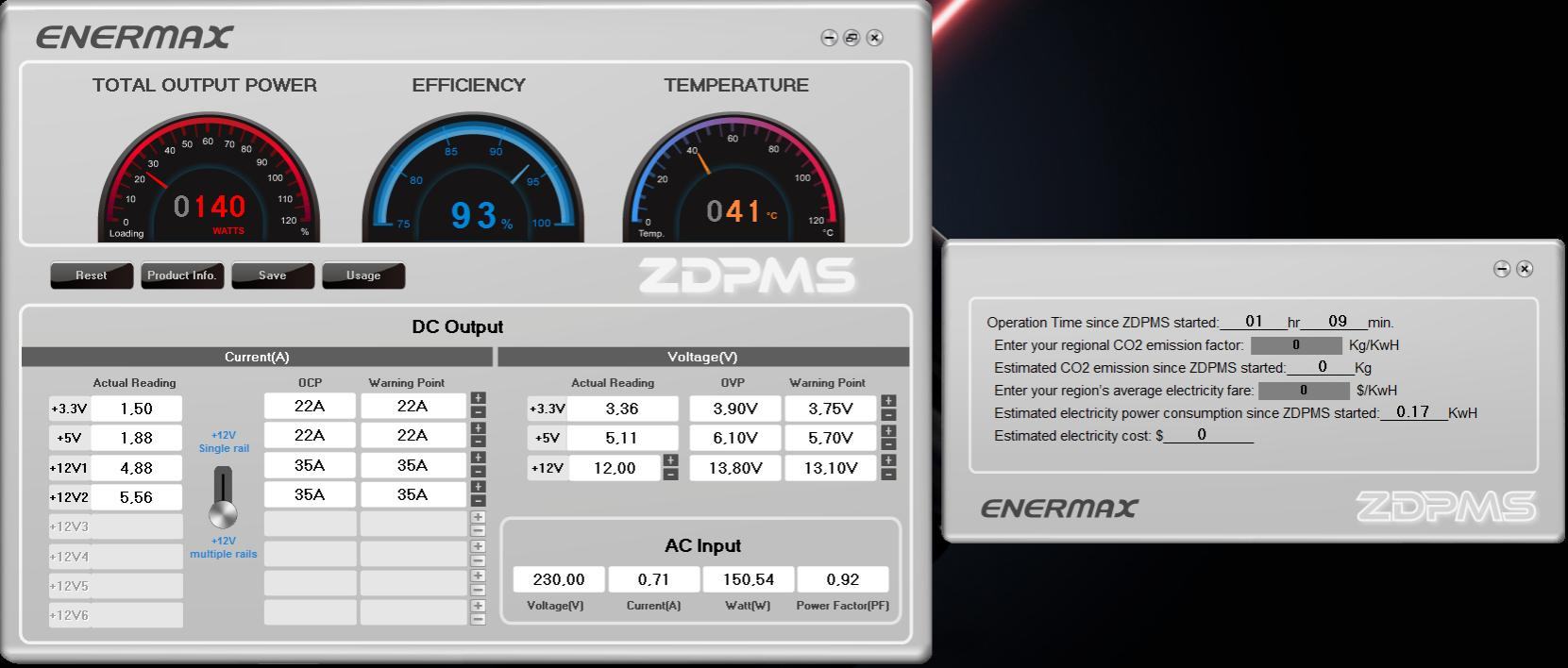Click the +12V voltage warning value 13.10V

[831, 468]
